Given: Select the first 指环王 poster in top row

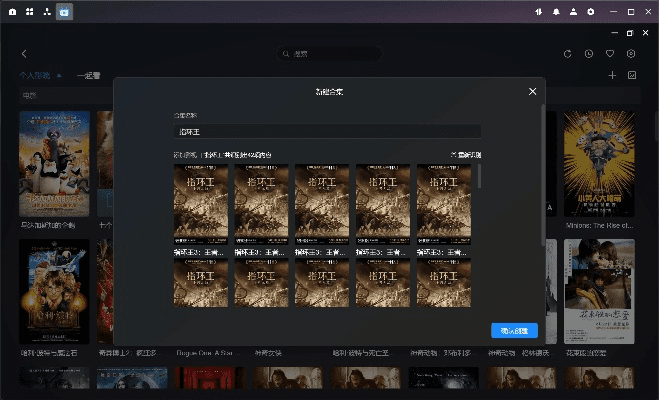Looking at the screenshot, I should [200, 204].
